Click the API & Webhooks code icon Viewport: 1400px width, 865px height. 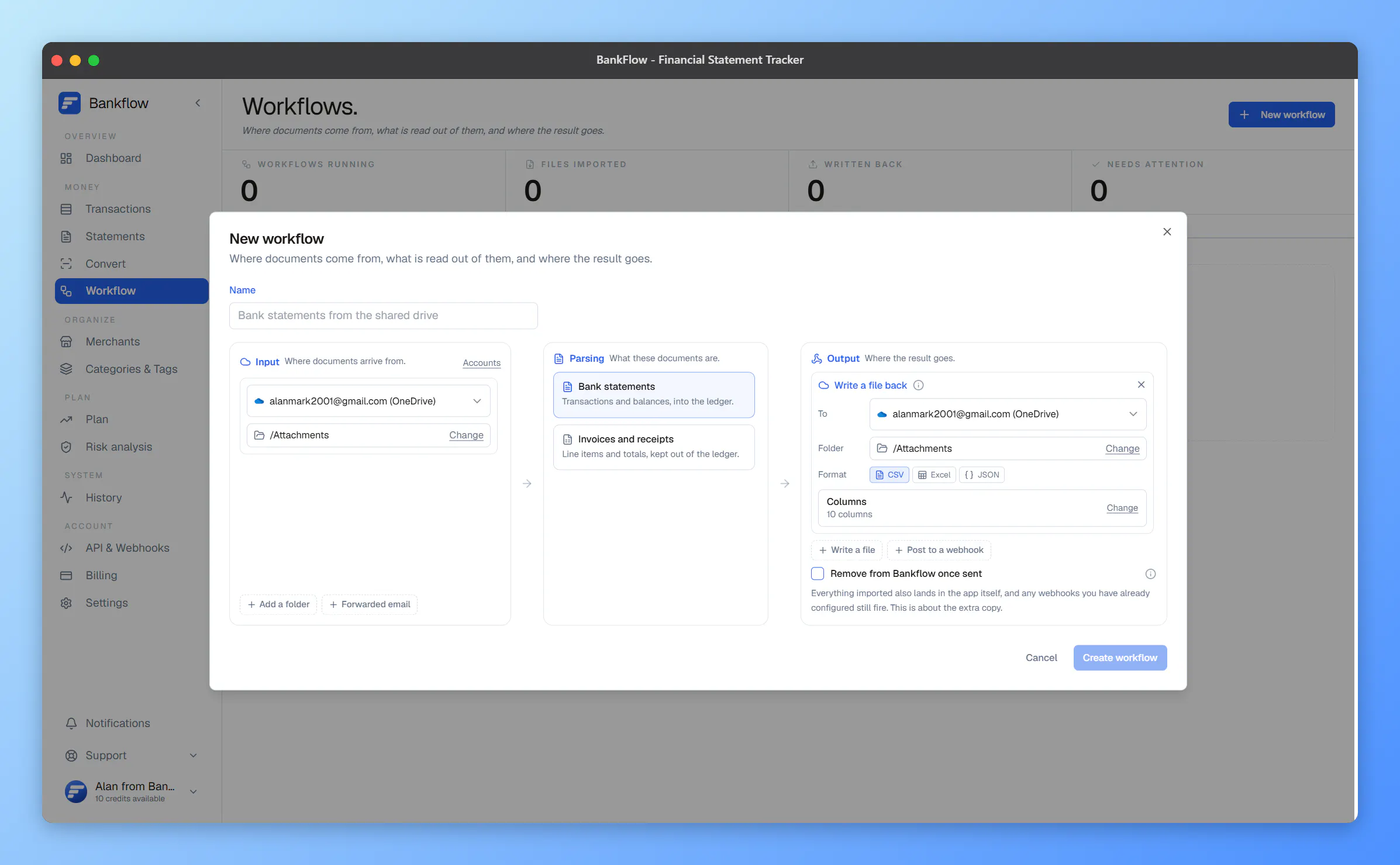pos(66,548)
